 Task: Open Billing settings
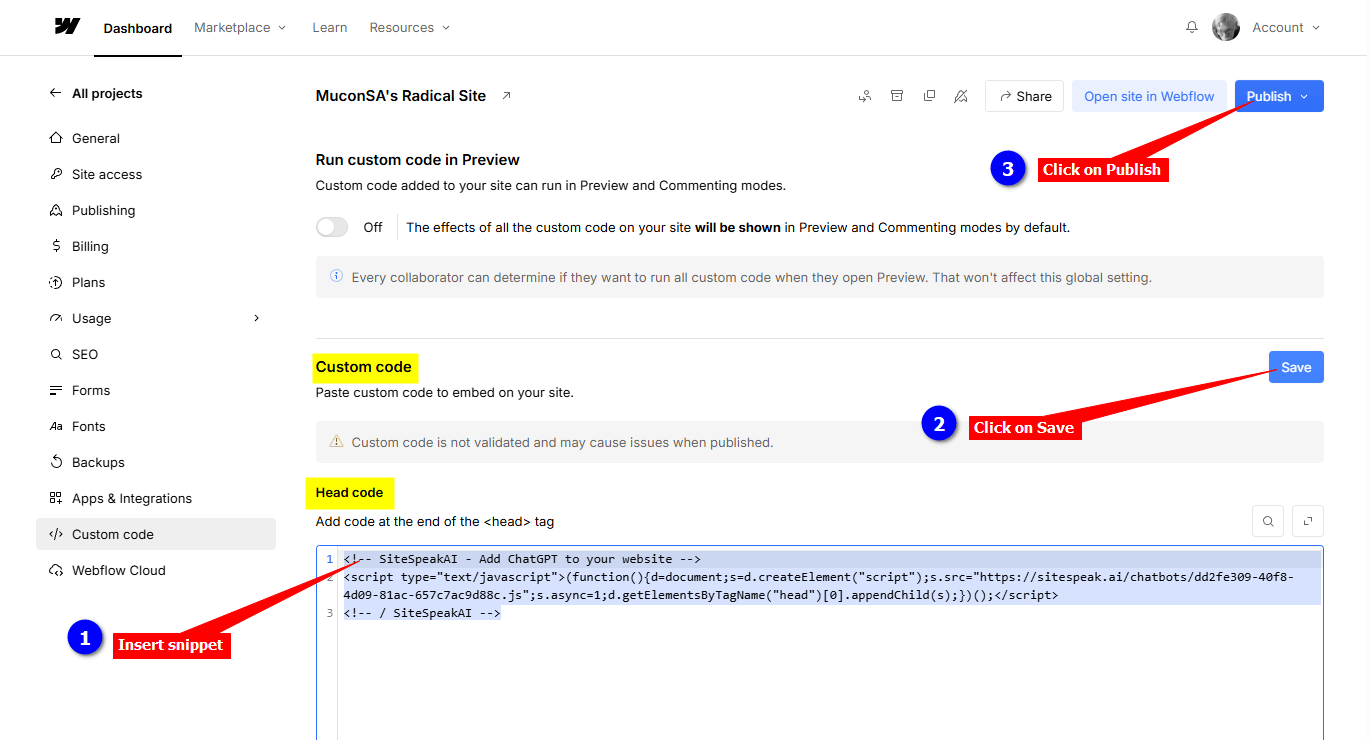156,246
